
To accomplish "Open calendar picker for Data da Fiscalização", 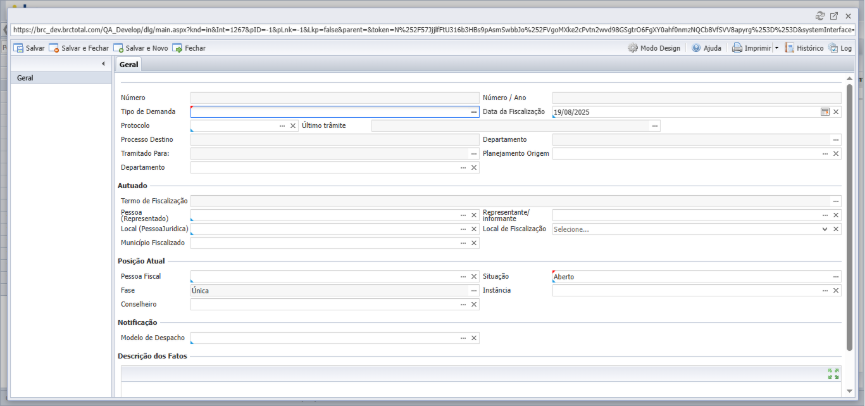I will click(825, 112).
